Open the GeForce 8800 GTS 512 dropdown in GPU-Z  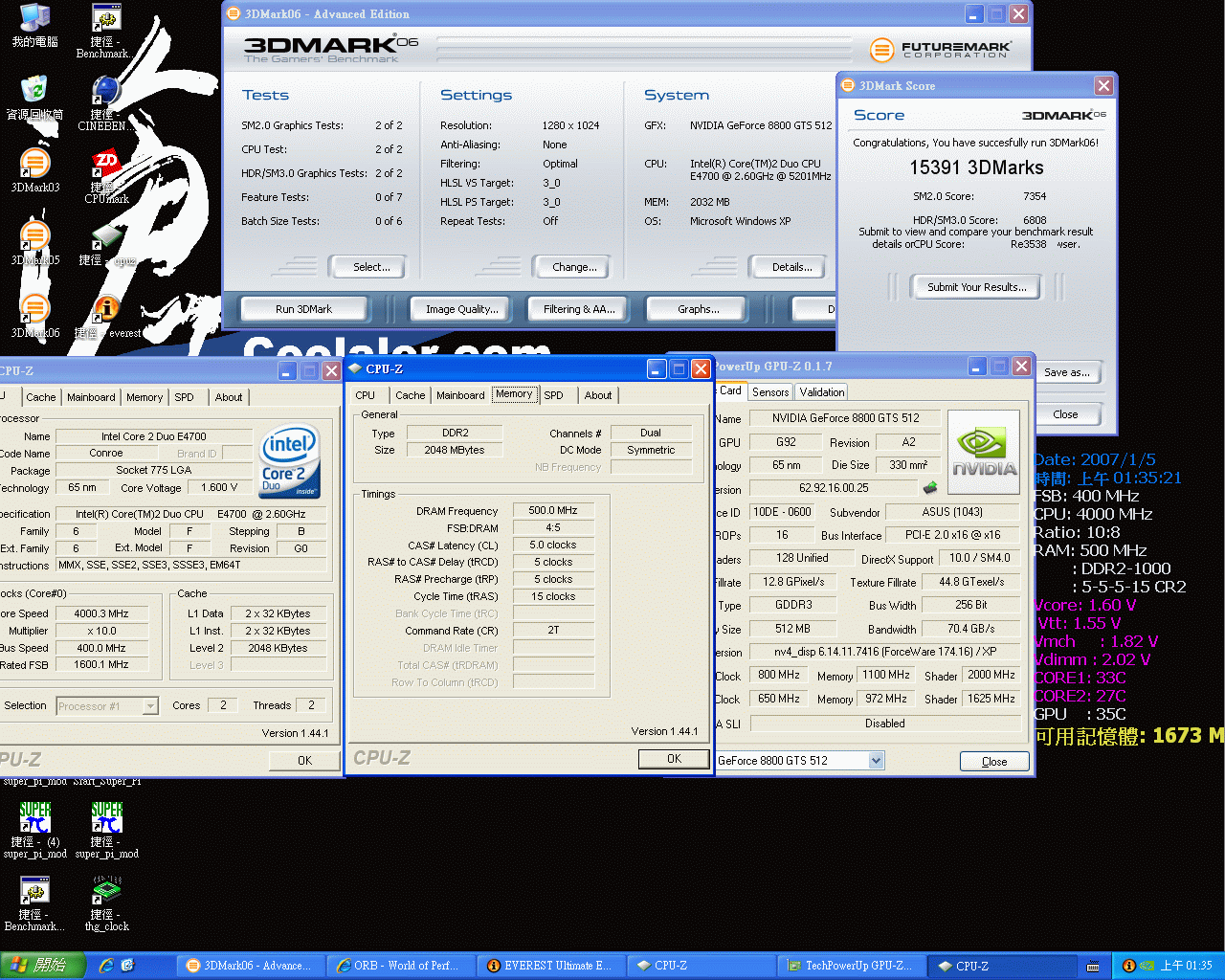877,760
